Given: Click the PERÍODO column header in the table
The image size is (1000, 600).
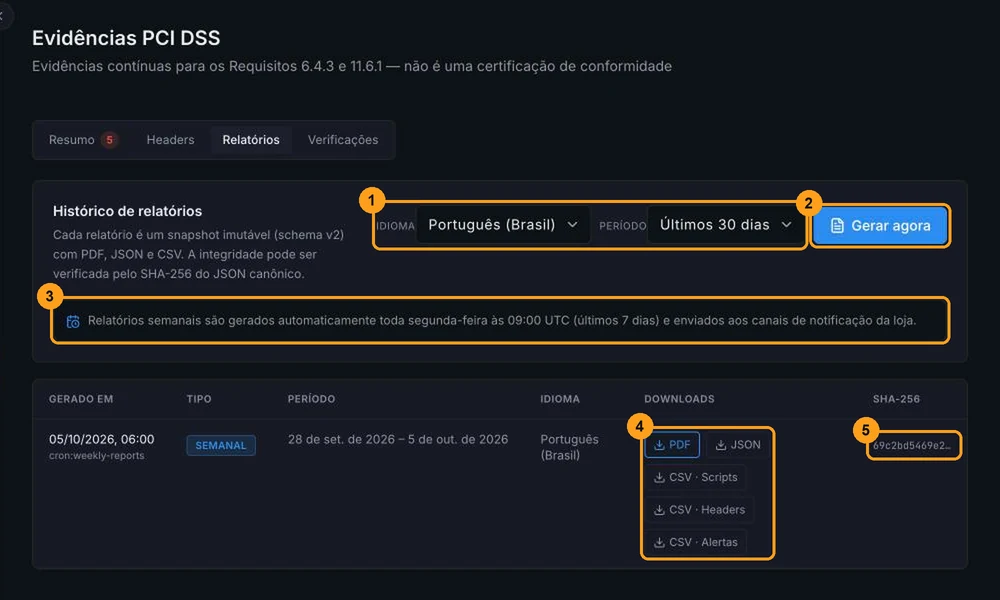Looking at the screenshot, I should coord(311,399).
